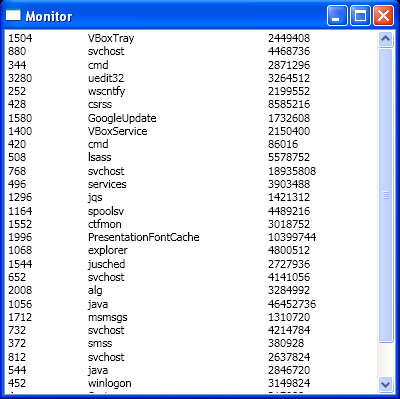Select PID 1056

(x=20, y=304)
